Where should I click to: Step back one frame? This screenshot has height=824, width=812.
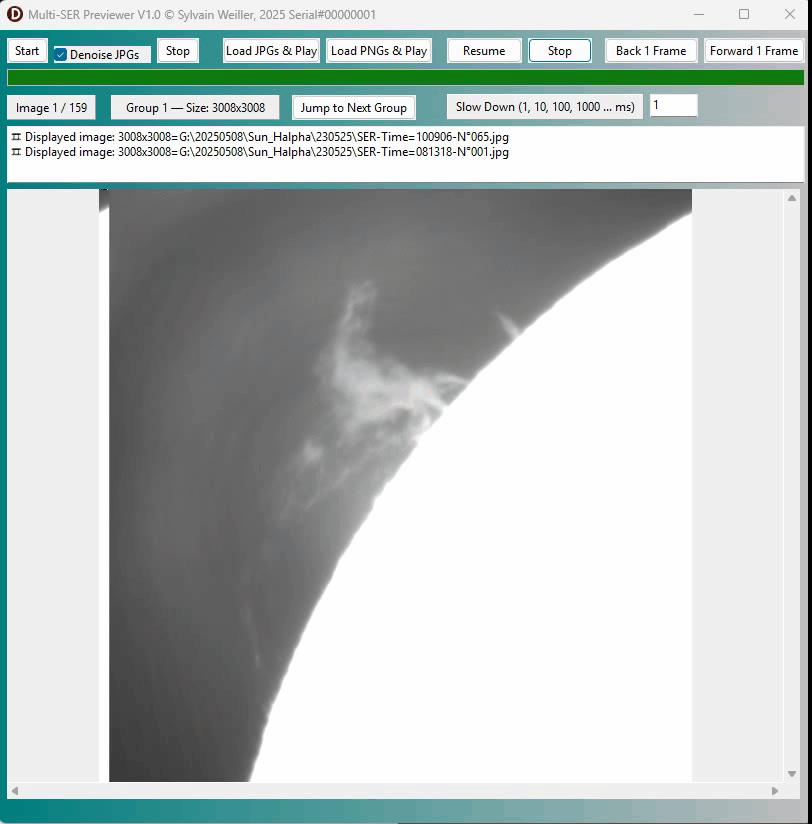[651, 51]
